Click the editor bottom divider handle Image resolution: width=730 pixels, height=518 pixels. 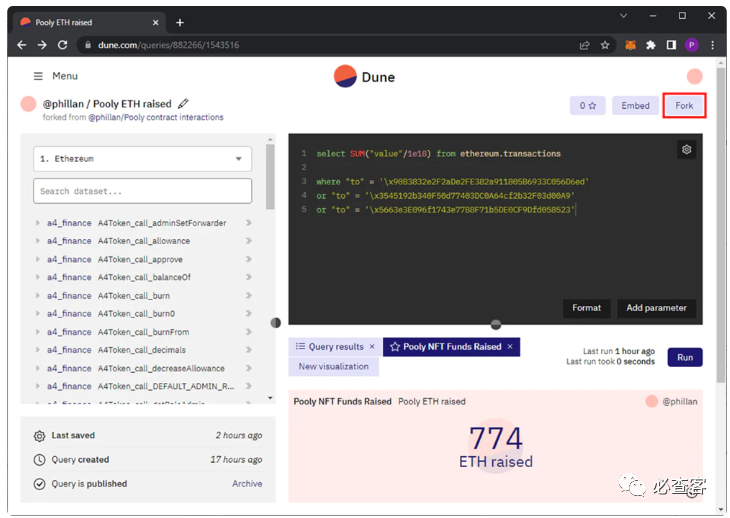(x=496, y=324)
